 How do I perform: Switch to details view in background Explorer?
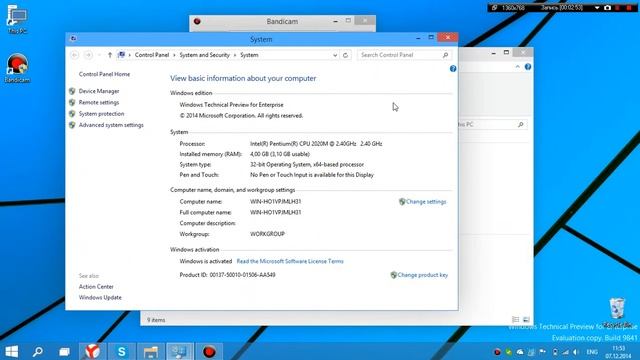[x=516, y=320]
